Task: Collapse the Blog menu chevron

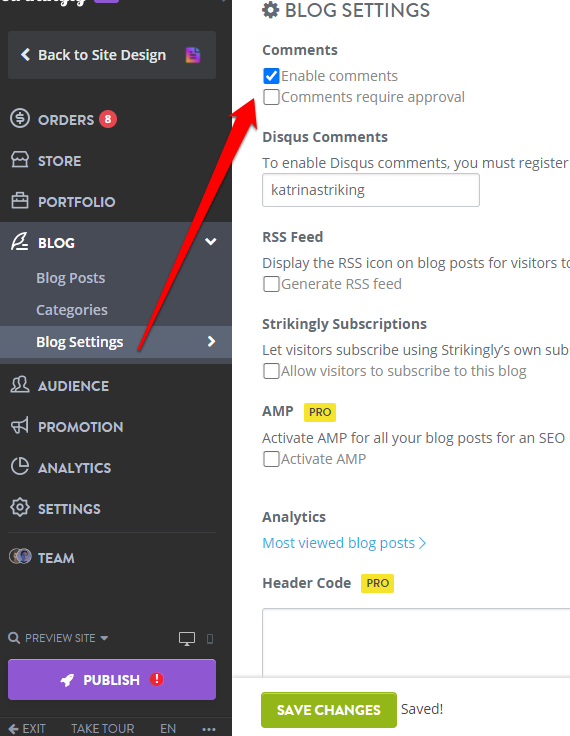Action: point(211,242)
